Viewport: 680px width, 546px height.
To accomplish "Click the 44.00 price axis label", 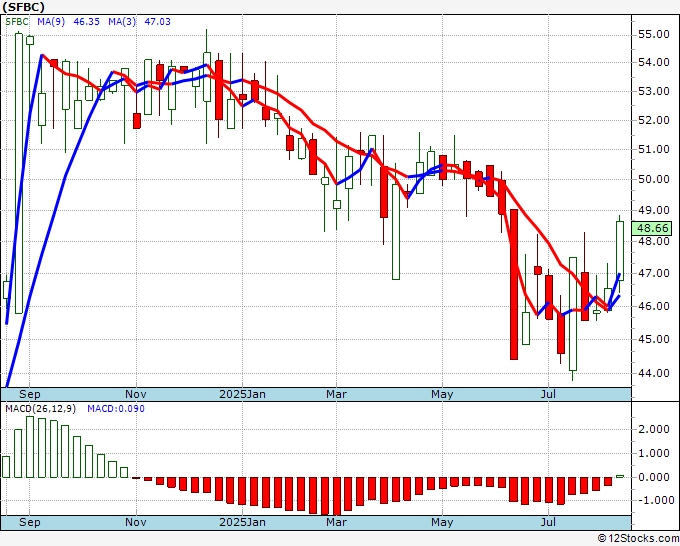I will [x=654, y=373].
